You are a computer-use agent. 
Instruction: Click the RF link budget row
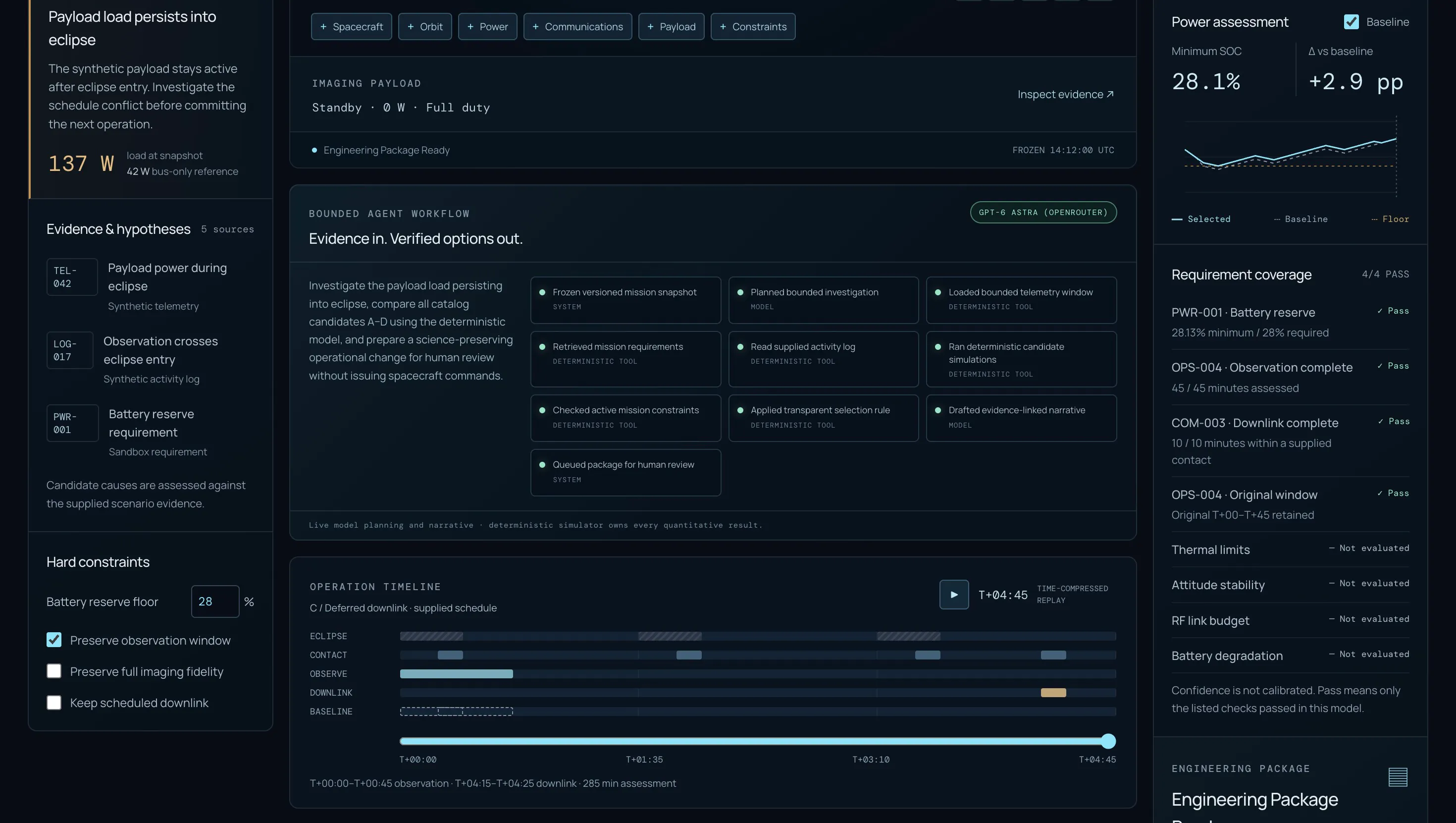pos(1290,620)
